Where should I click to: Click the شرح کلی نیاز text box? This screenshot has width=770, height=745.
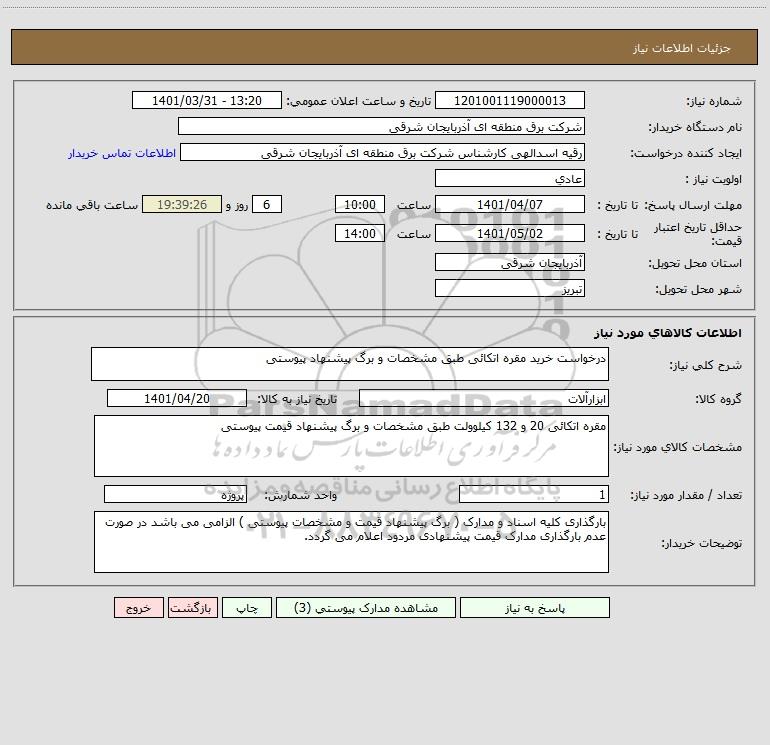[350, 364]
